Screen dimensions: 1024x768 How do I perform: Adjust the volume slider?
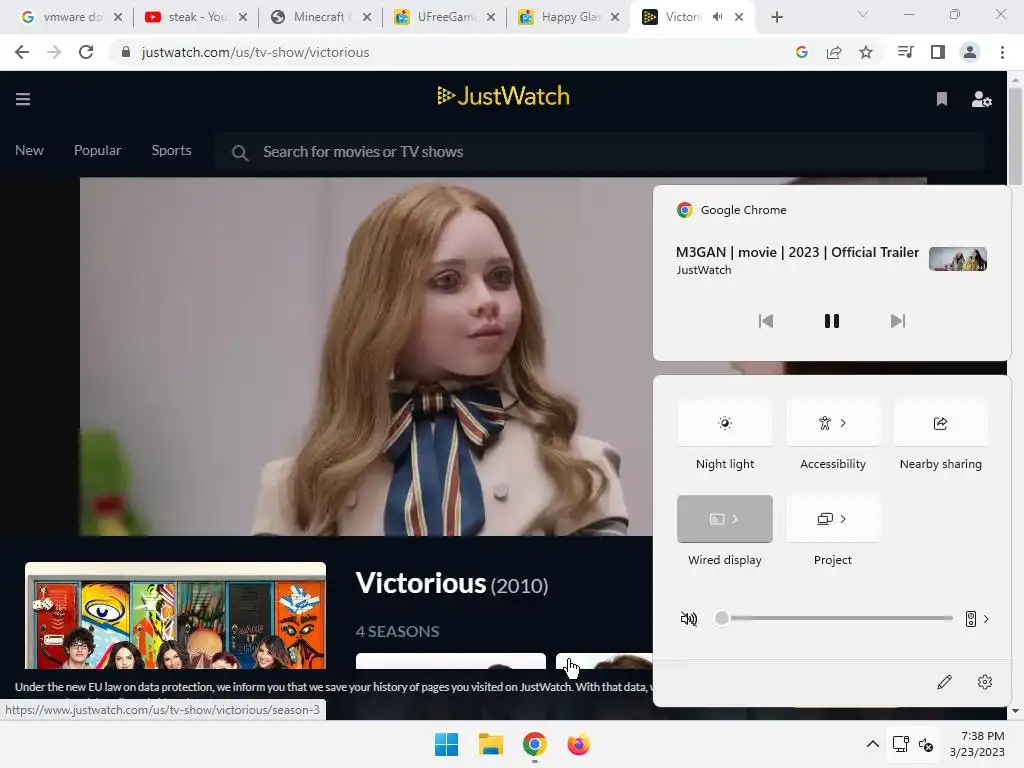[x=834, y=618]
